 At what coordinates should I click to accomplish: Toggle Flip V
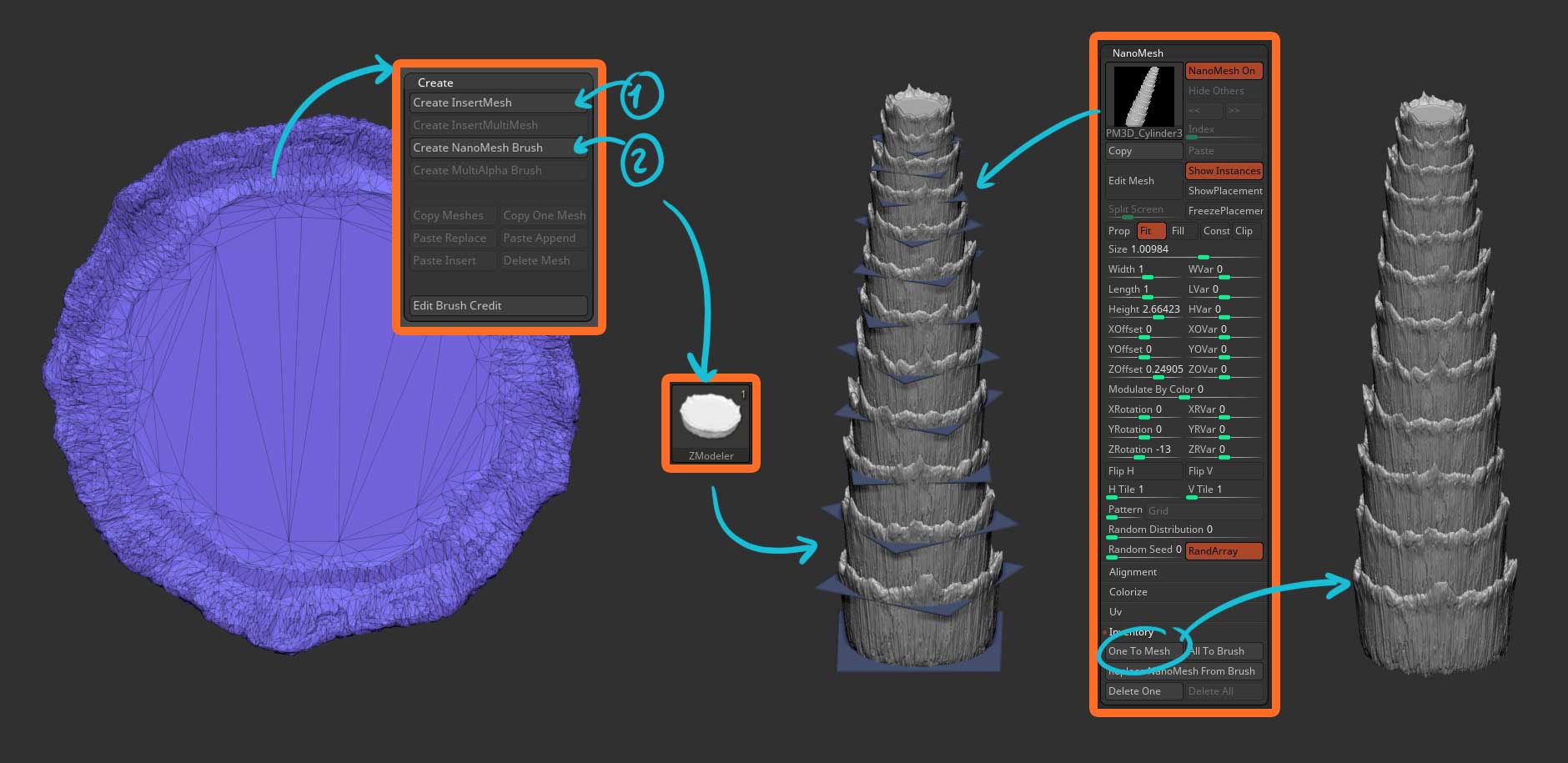click(1224, 471)
